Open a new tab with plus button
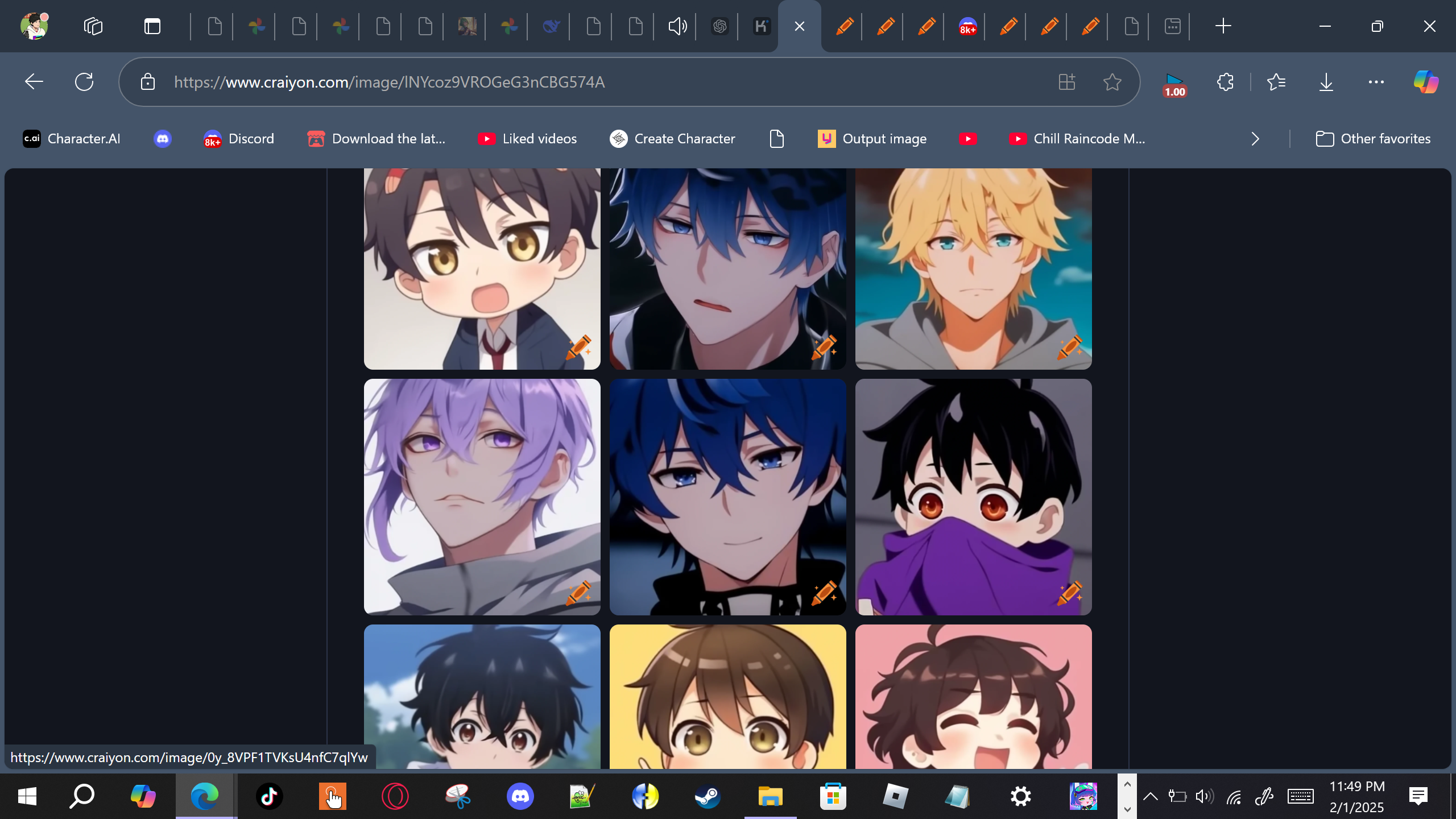 coord(1223,26)
